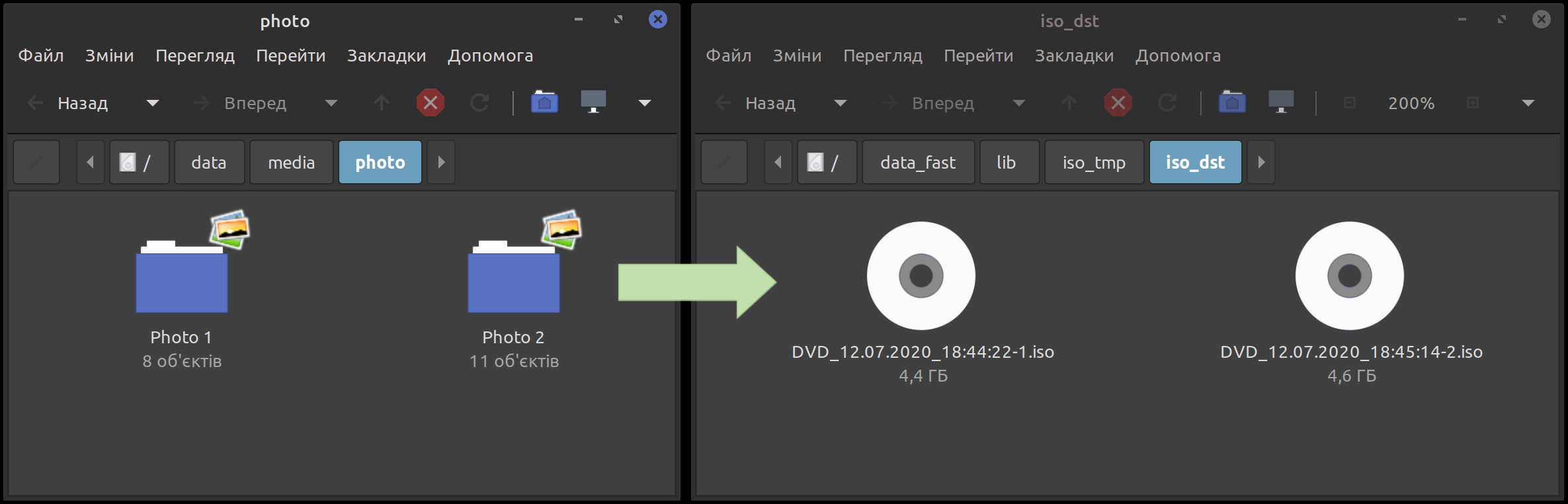
Task: Select the media path segment
Action: point(291,162)
